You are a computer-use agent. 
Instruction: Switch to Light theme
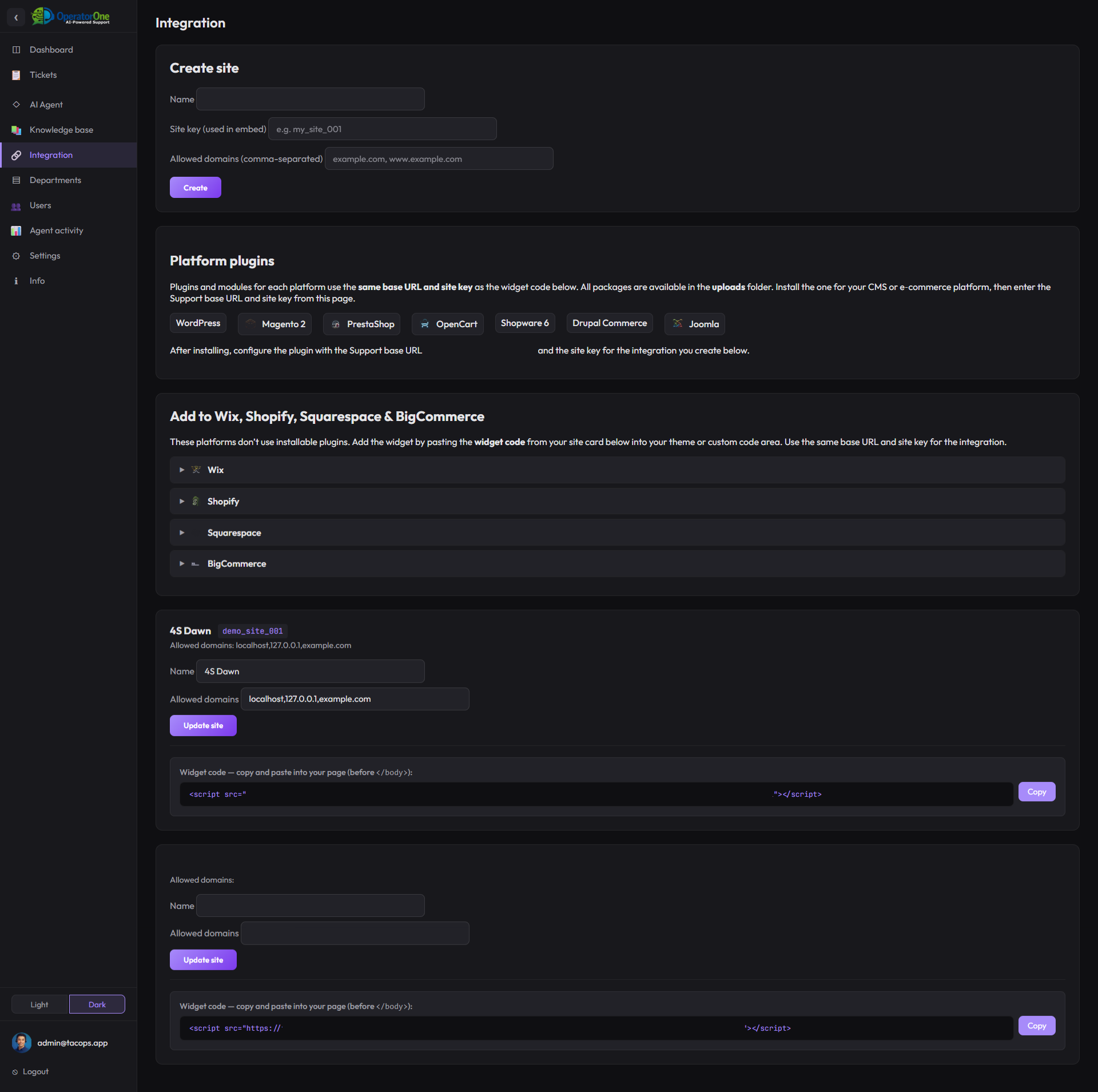pyautogui.click(x=39, y=1004)
